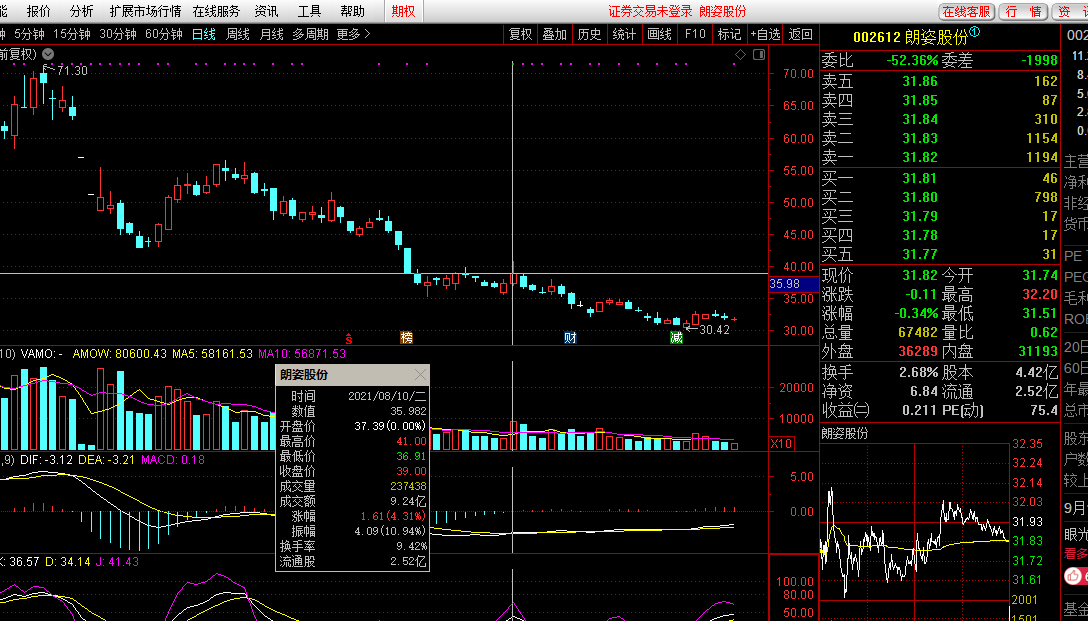Open the 前复权 adjustment dropdown arrow

point(48,54)
